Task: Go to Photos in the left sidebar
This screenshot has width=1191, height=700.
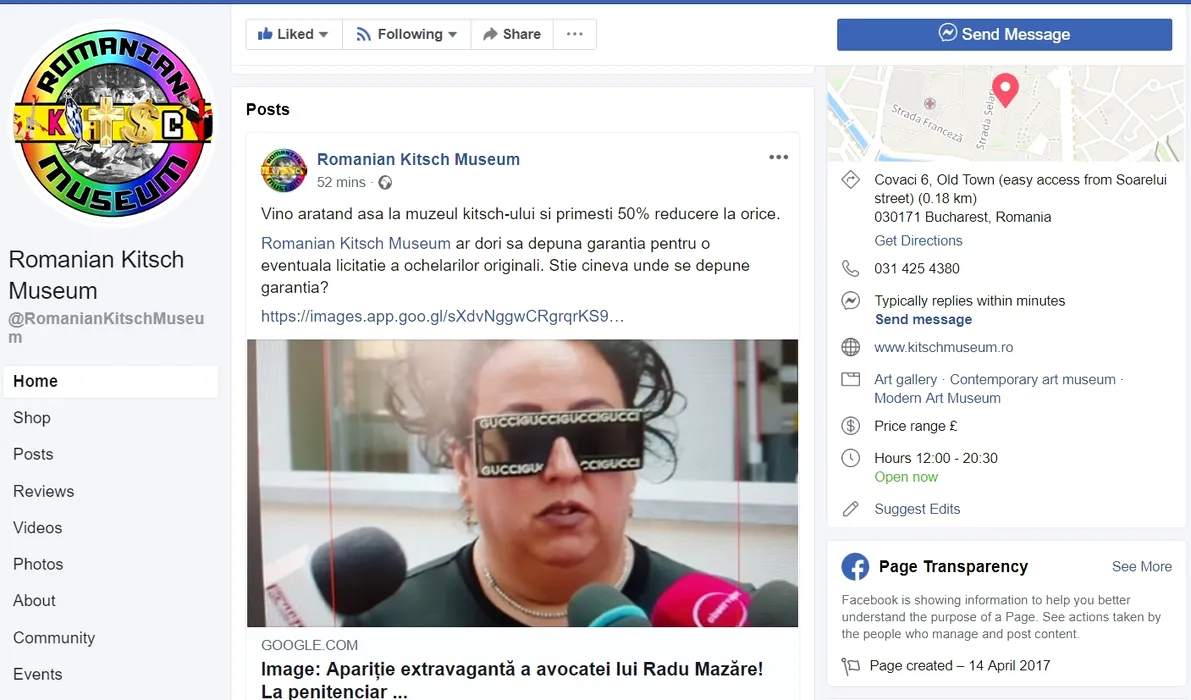Action: [38, 564]
